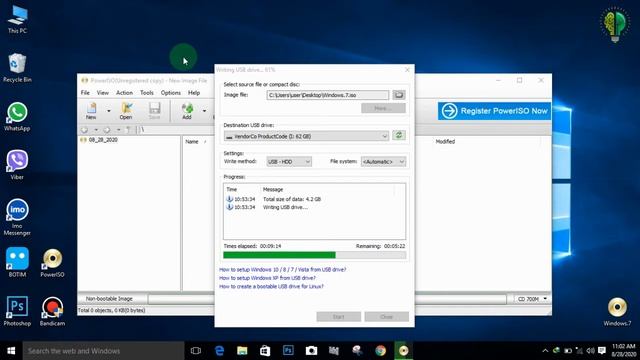
Task: Open the WhatsApp desktop shortcut
Action: 17,117
